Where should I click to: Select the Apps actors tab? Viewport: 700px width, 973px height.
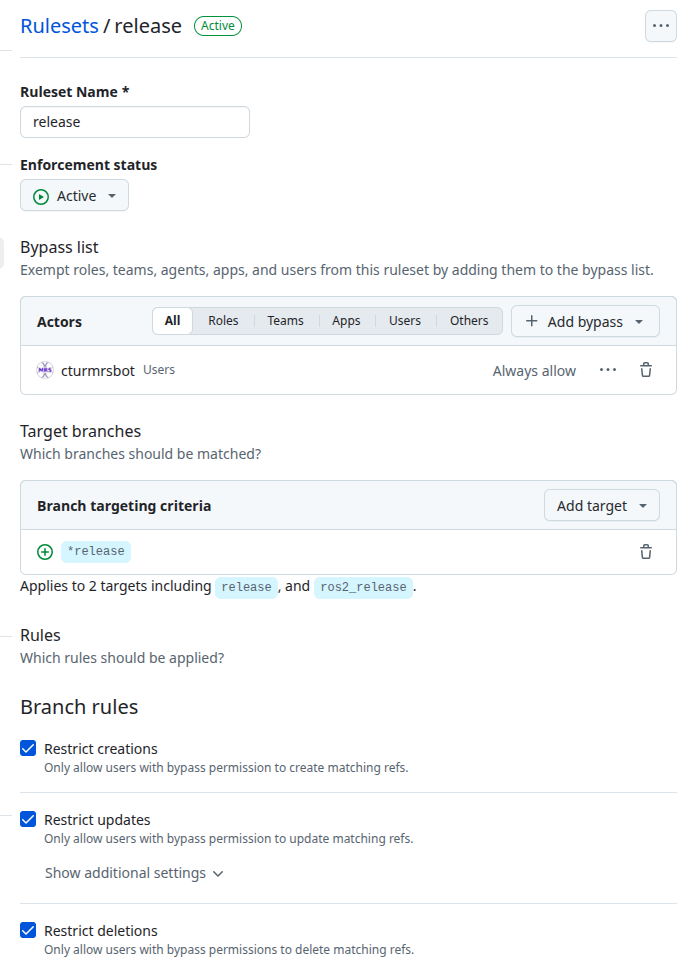point(346,321)
